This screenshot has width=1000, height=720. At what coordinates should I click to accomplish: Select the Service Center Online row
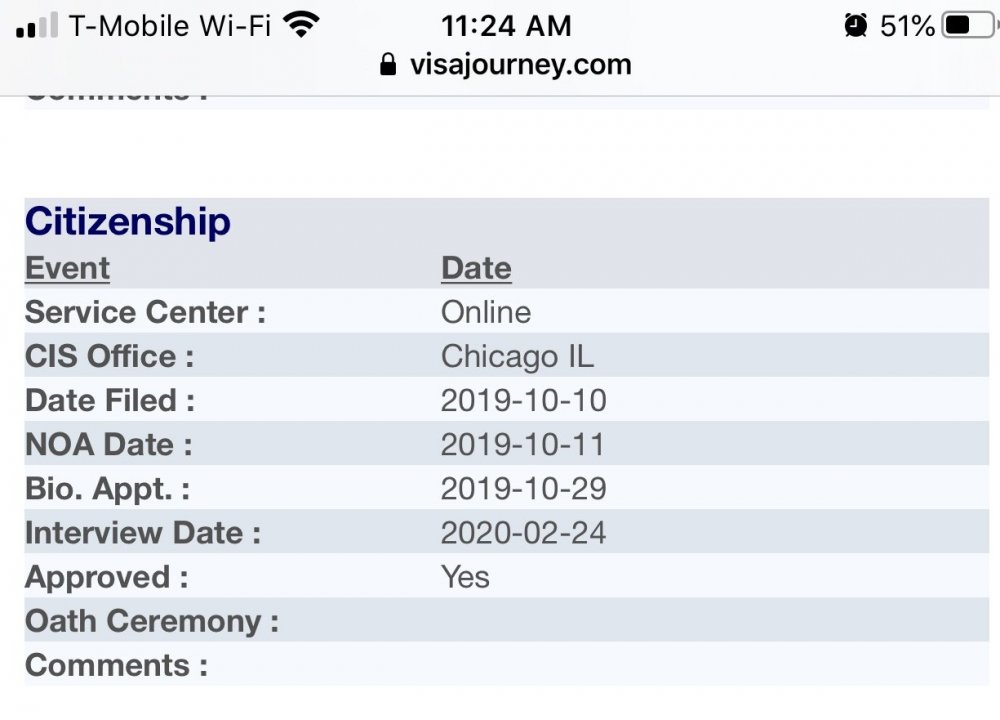point(506,312)
